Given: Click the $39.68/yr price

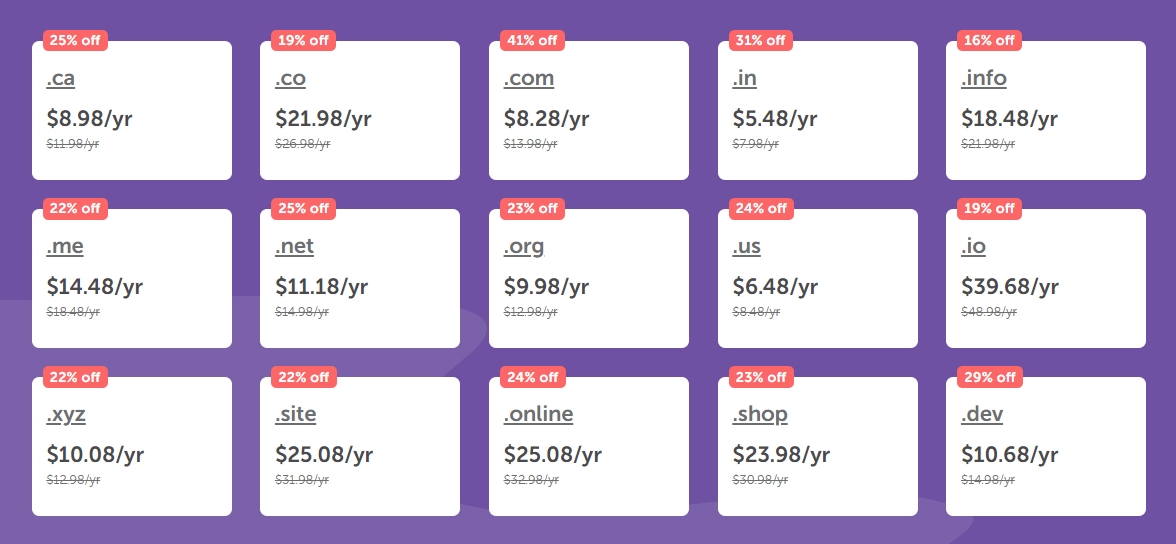Looking at the screenshot, I should coord(1009,287).
